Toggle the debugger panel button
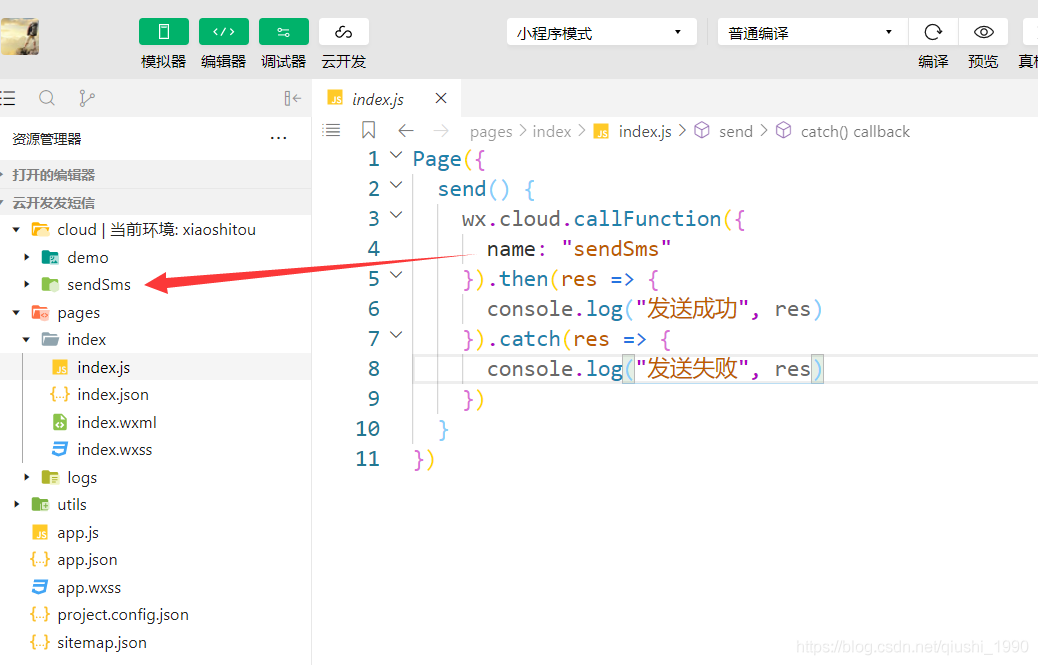Screen dimensions: 1038x665 point(283,32)
